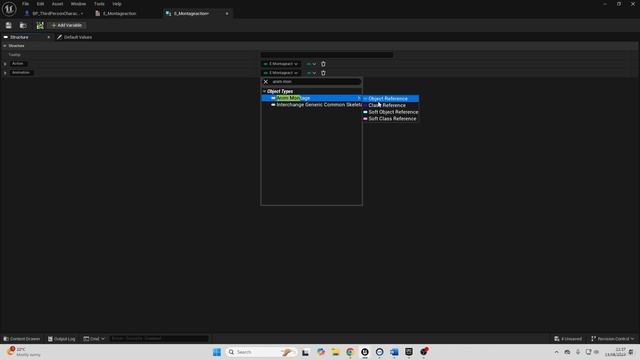Open Copilot from the taskbar

(x=321, y=352)
